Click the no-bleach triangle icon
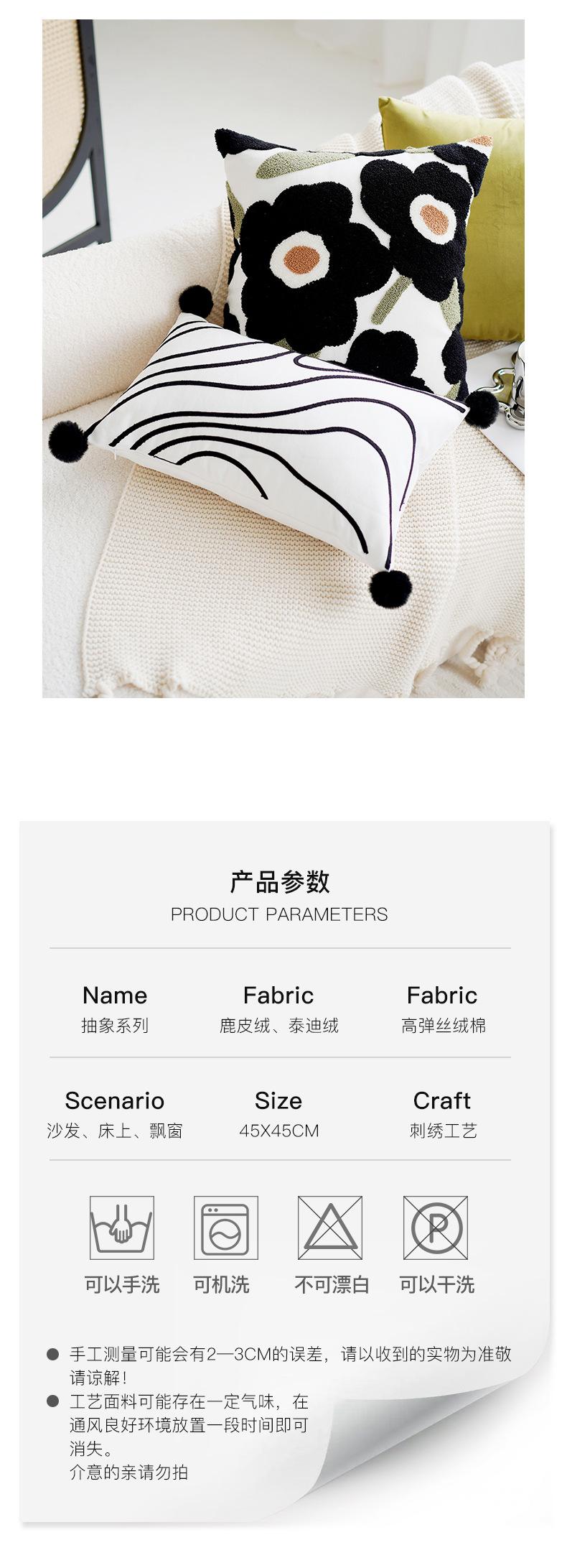Viewport: 567px width, 1568px height. tap(330, 1227)
